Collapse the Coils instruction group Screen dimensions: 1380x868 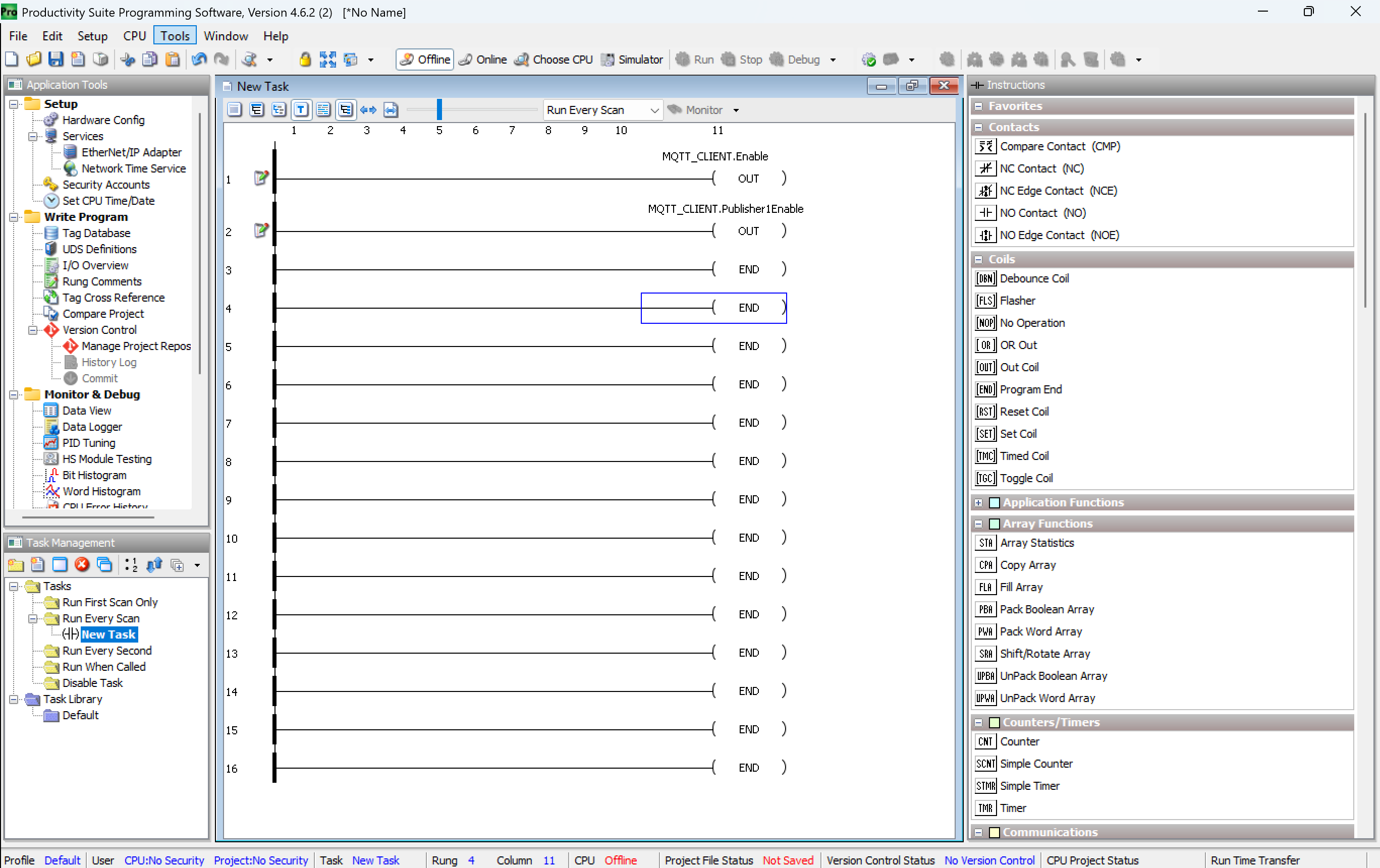978,259
